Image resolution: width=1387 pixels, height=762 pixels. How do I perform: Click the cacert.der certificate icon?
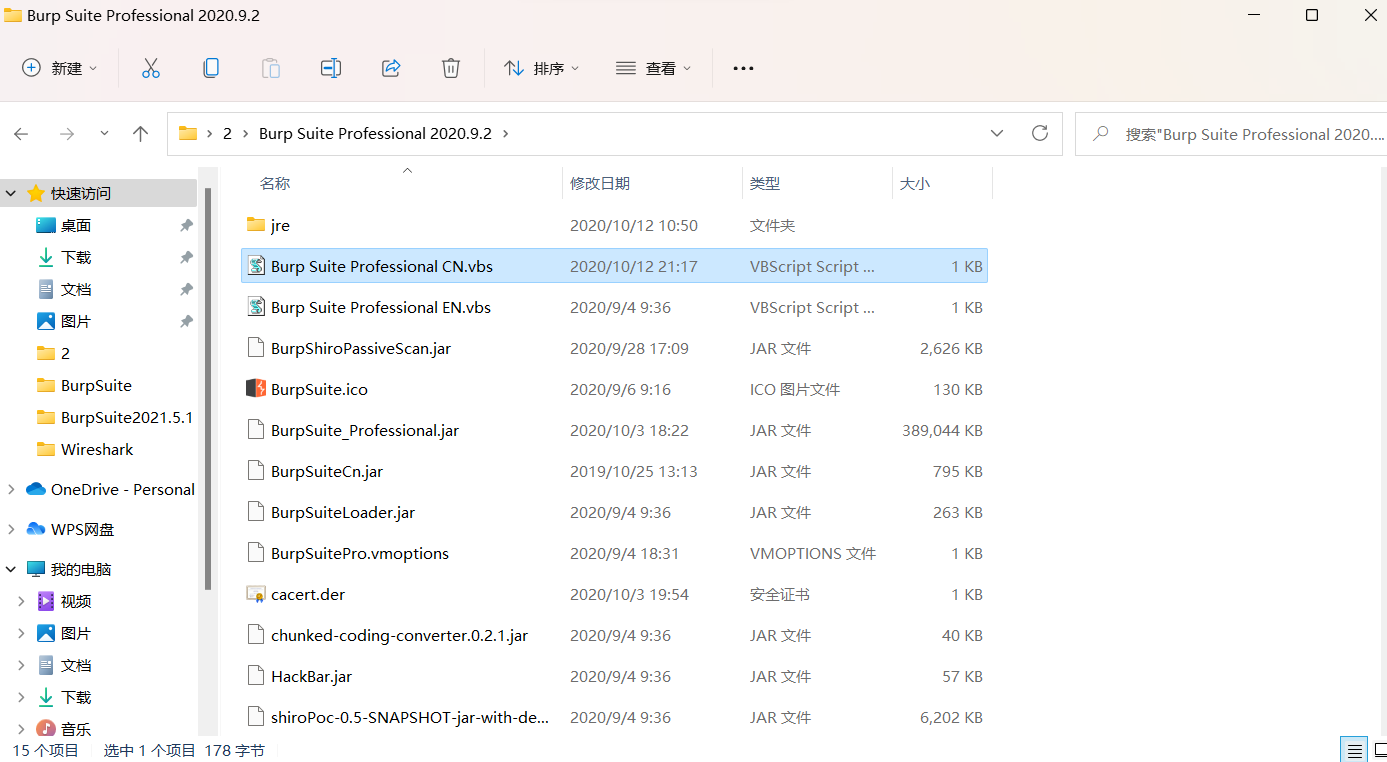pos(256,594)
